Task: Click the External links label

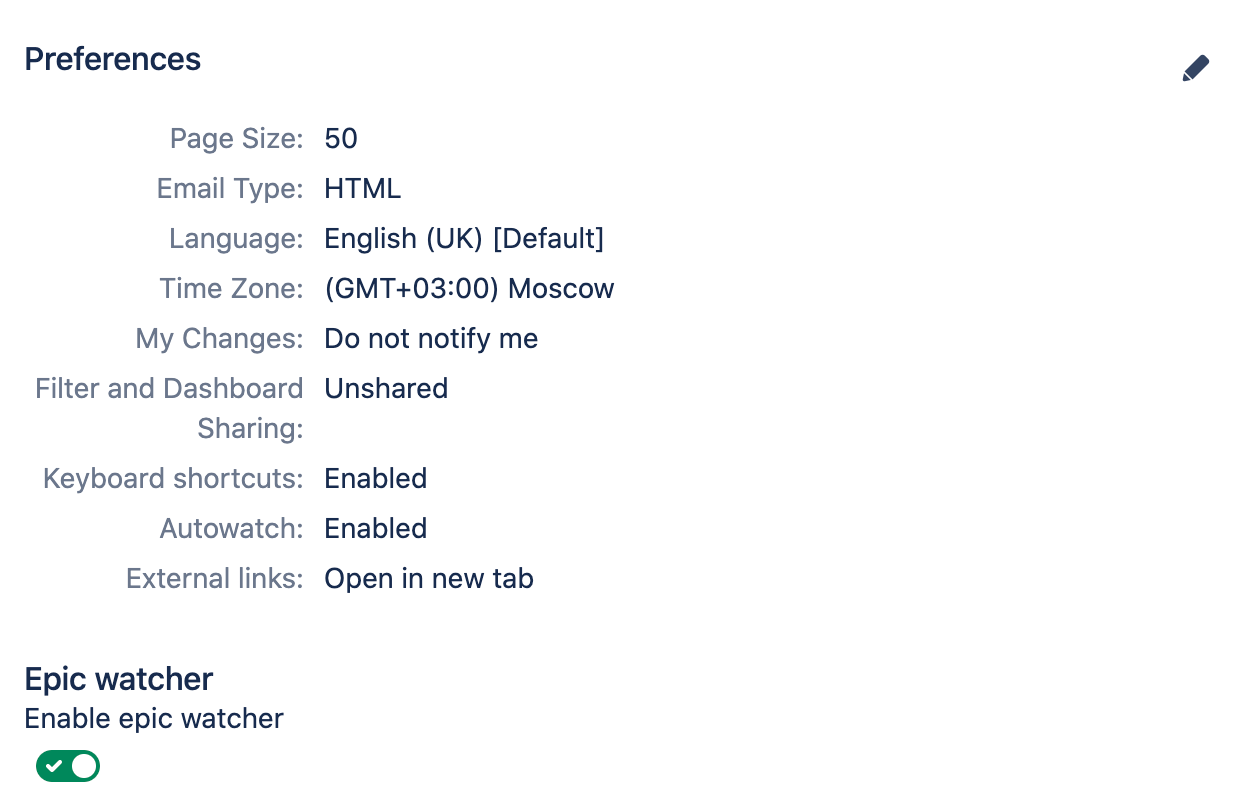Action: point(215,578)
